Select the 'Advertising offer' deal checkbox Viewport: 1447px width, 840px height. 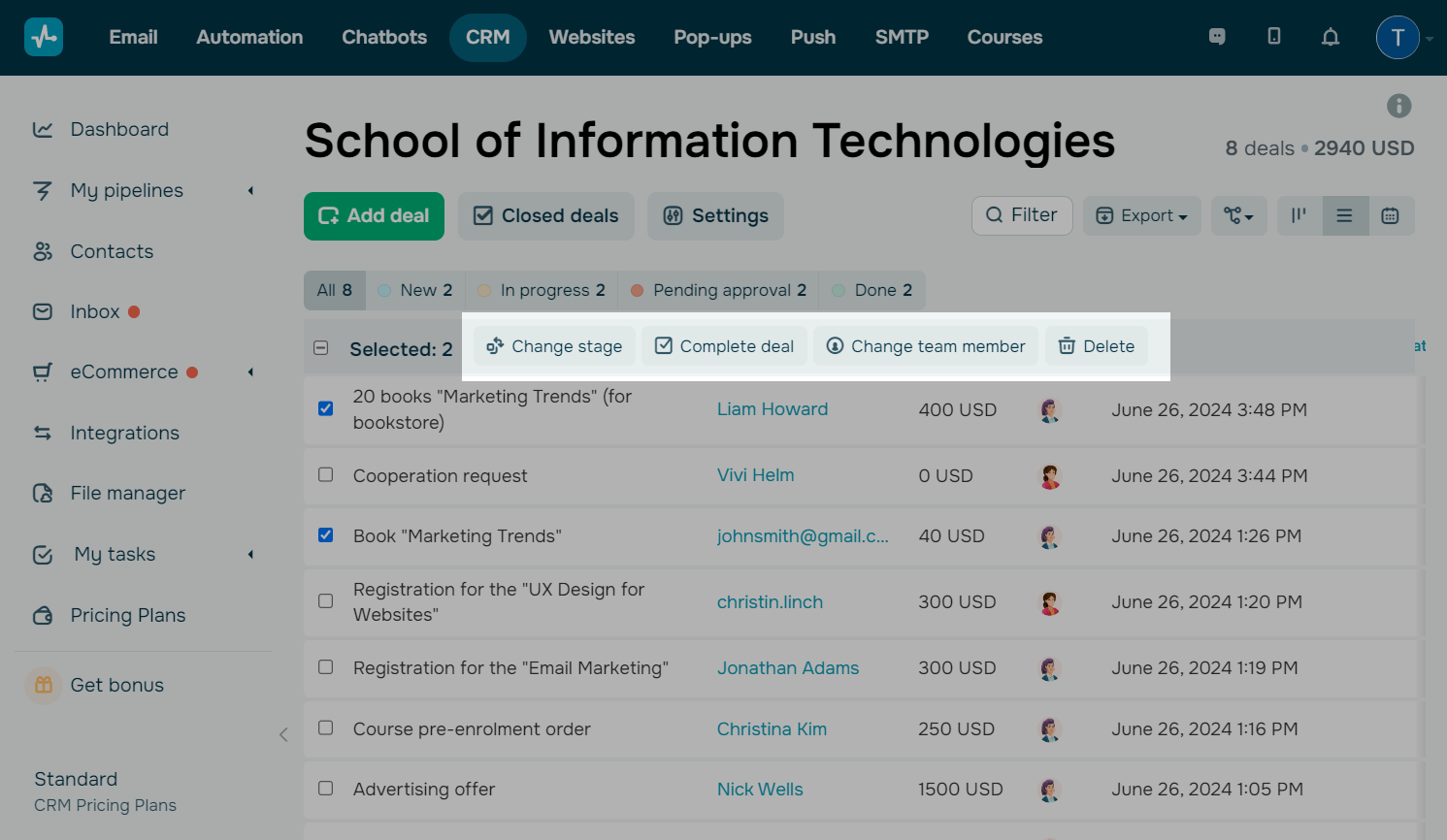pos(326,789)
